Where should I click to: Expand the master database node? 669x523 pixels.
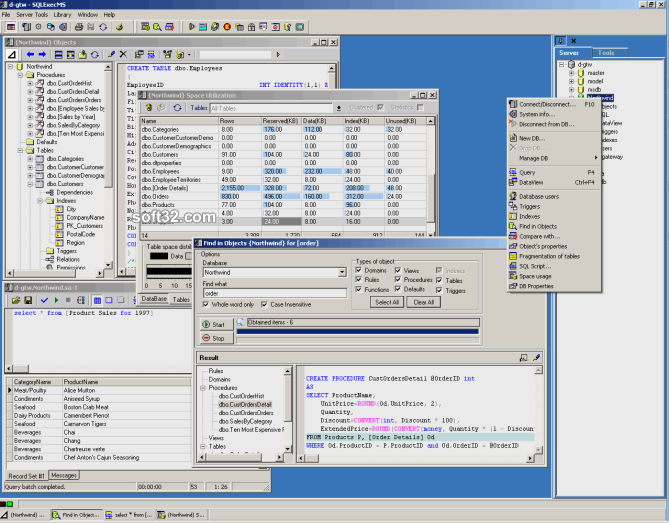click(x=572, y=73)
